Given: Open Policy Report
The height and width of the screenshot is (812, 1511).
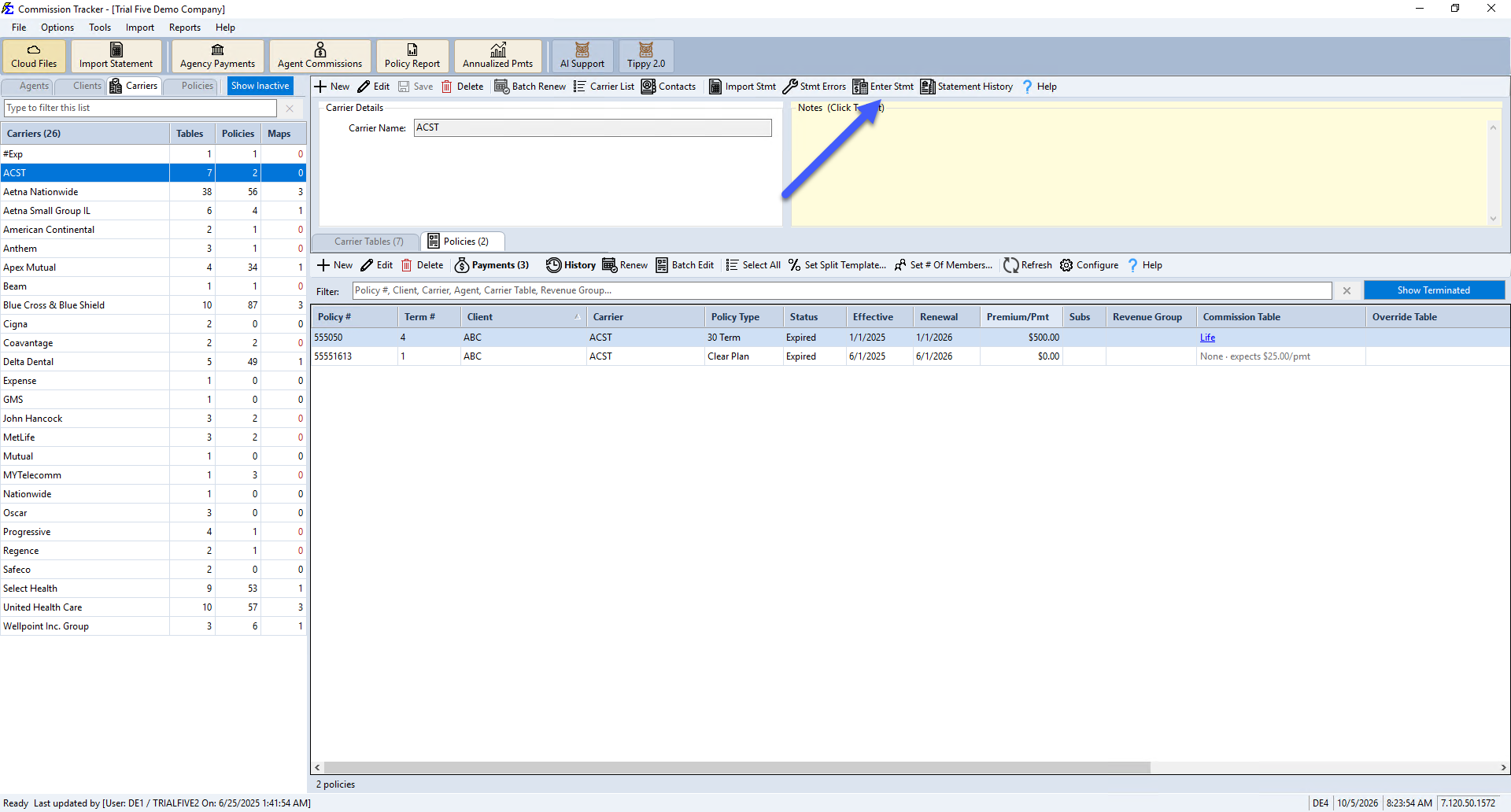Looking at the screenshot, I should click(x=412, y=56).
